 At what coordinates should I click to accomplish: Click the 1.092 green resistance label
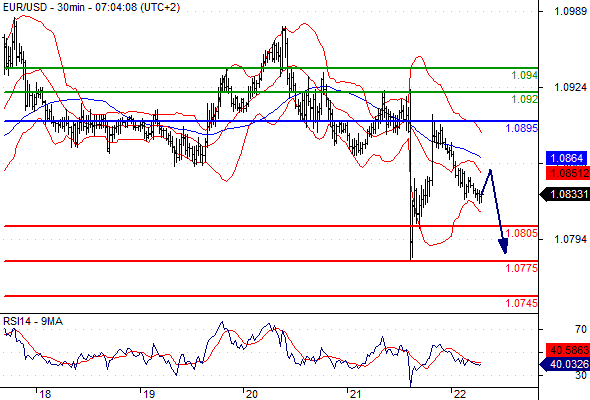click(x=525, y=99)
